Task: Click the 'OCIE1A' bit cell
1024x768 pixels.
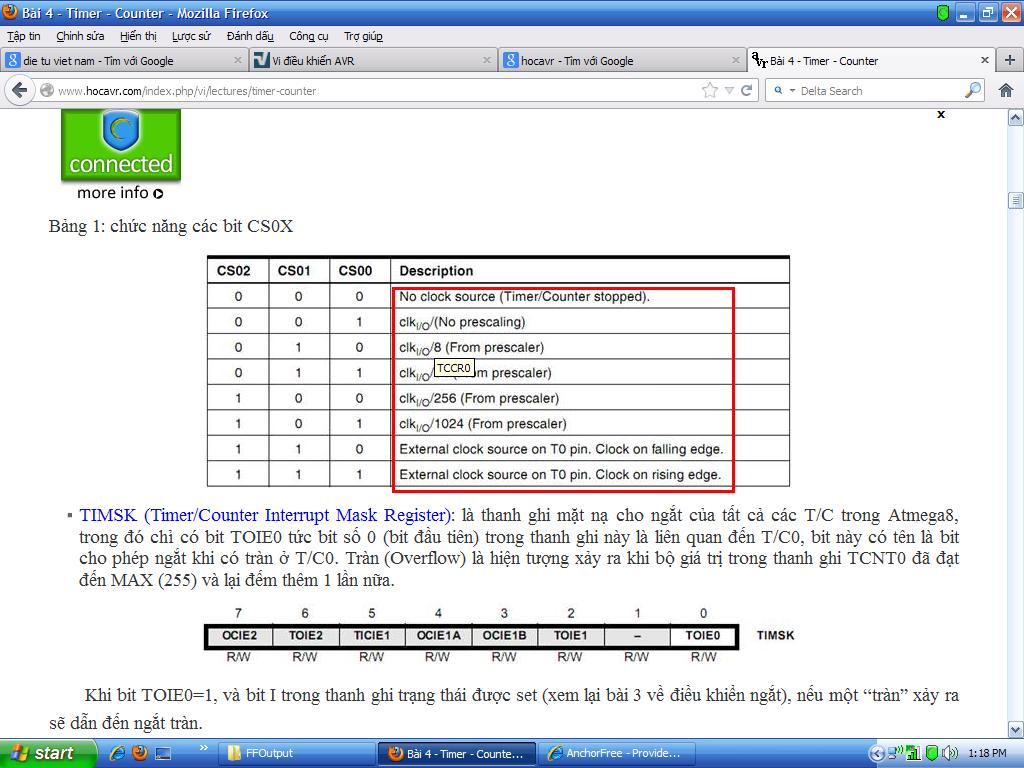Action: [438, 635]
